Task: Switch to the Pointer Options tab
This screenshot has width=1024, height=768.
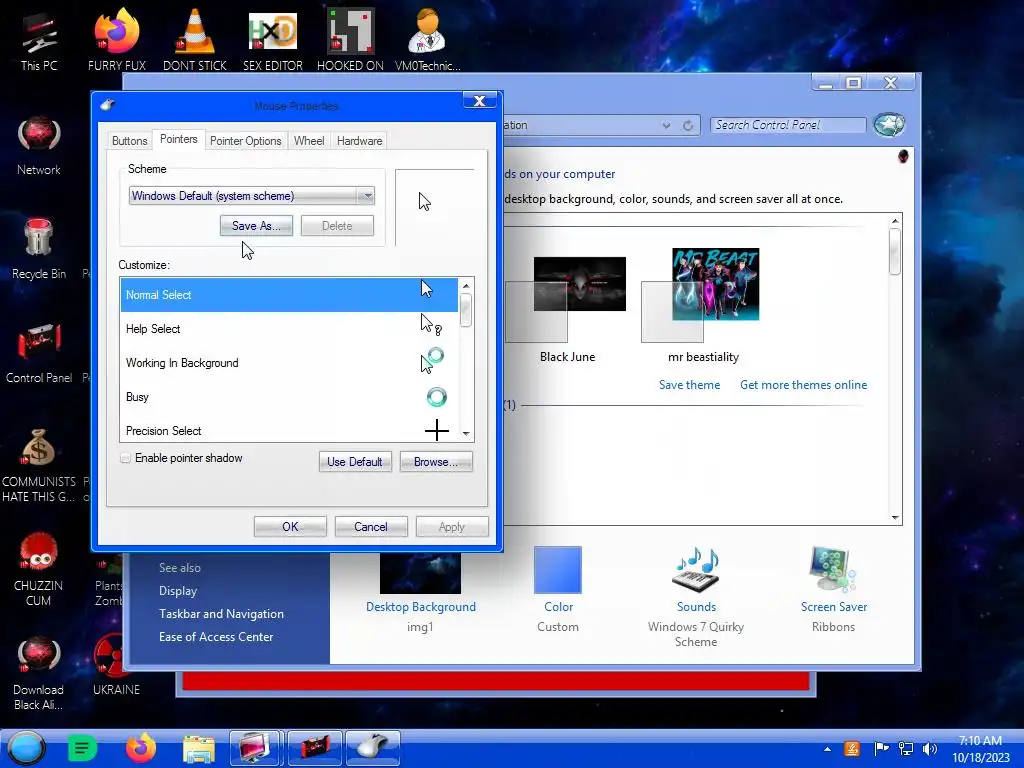Action: [x=246, y=140]
